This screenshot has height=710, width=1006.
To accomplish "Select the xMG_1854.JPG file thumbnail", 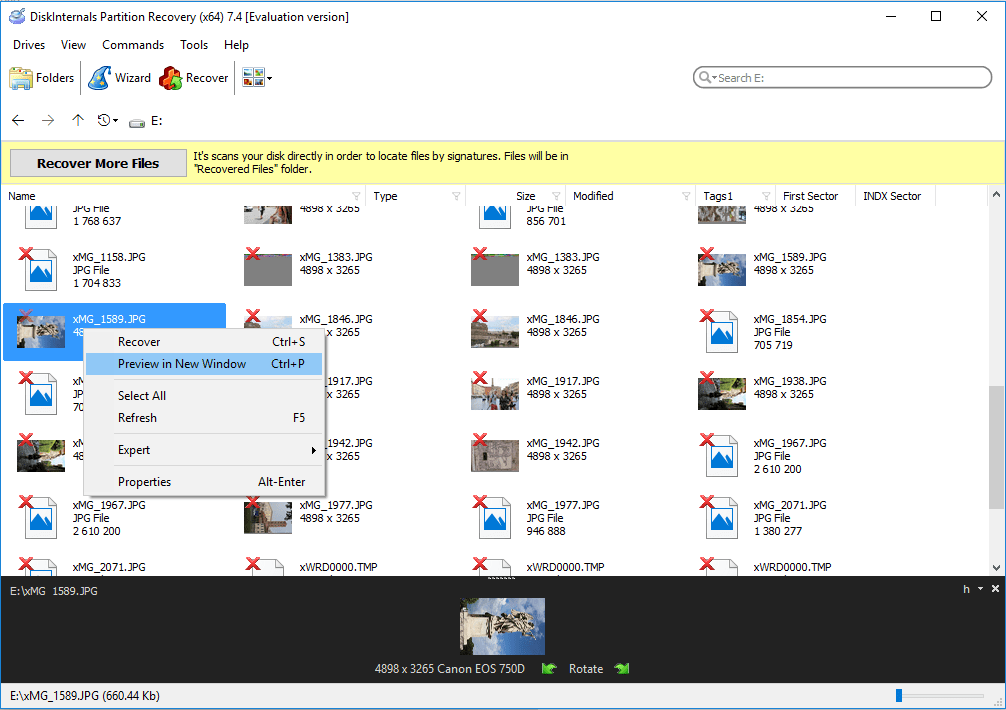I will click(721, 332).
